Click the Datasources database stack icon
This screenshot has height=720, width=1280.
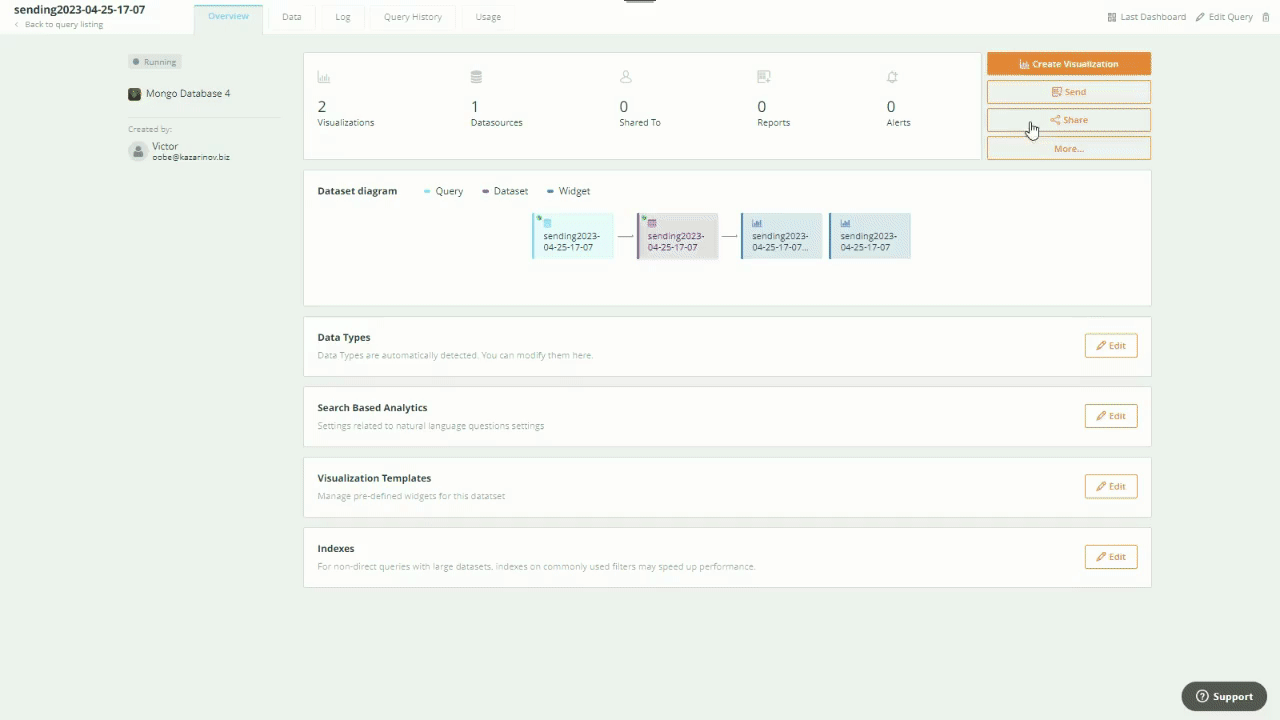[x=476, y=77]
